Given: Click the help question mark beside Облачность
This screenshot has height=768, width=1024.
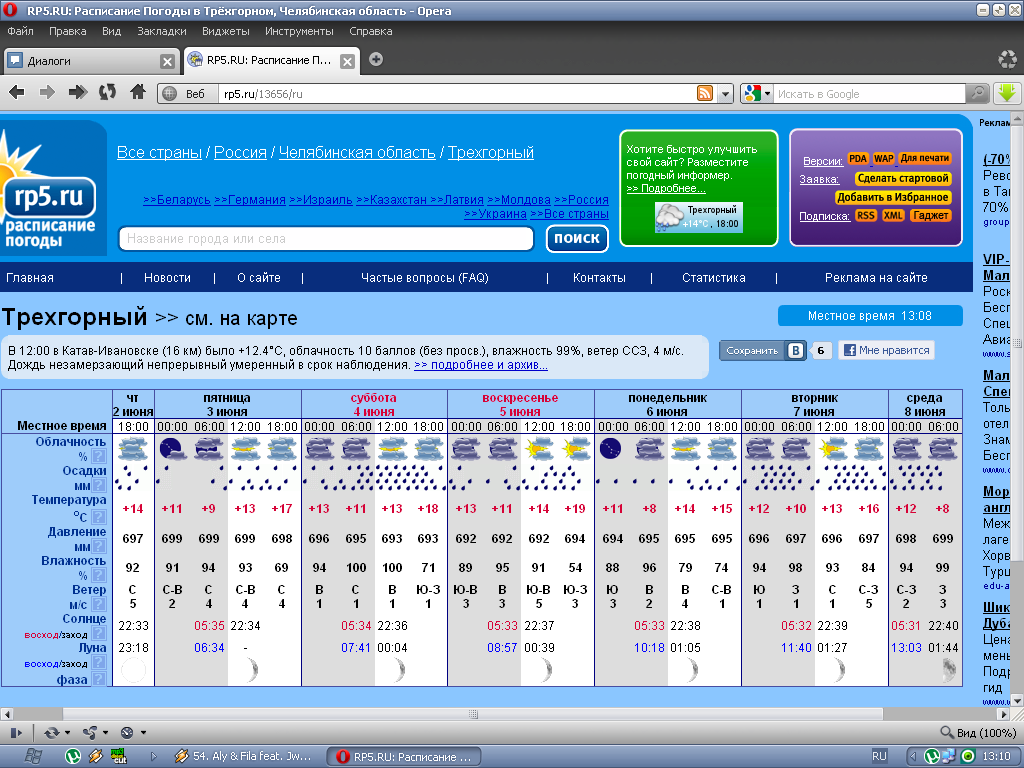Looking at the screenshot, I should [99, 456].
